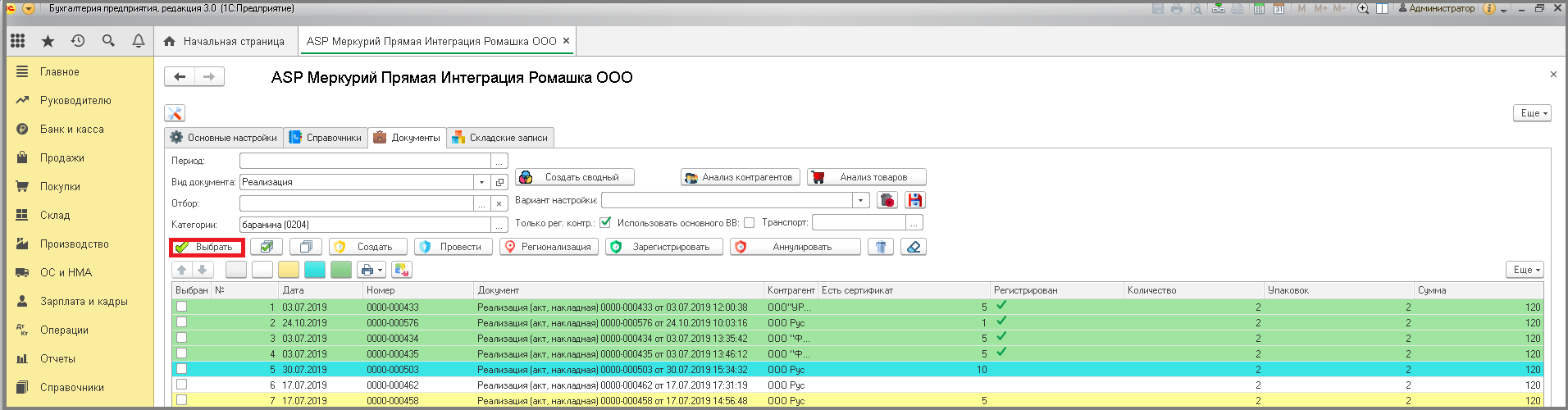1568x410 pixels.
Task: Check the row 0000-000435 checkbox
Action: click(x=181, y=353)
